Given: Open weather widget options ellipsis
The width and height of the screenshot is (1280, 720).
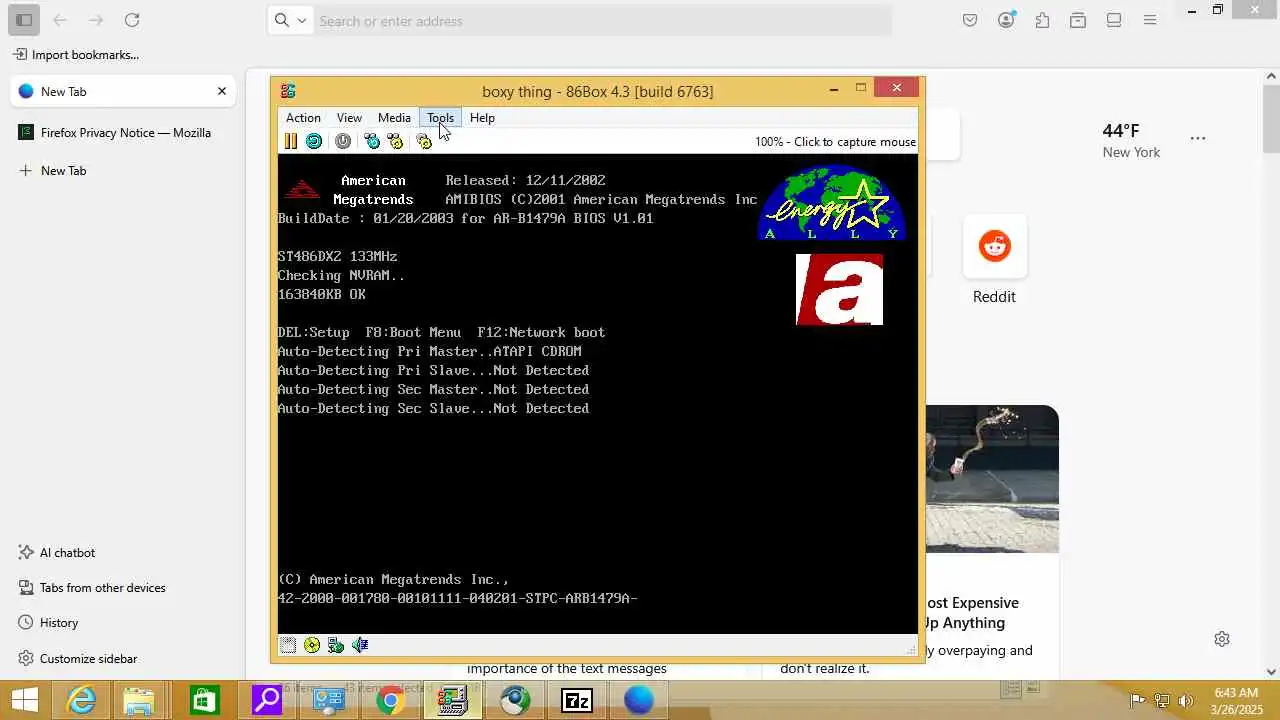Looking at the screenshot, I should [x=1198, y=138].
